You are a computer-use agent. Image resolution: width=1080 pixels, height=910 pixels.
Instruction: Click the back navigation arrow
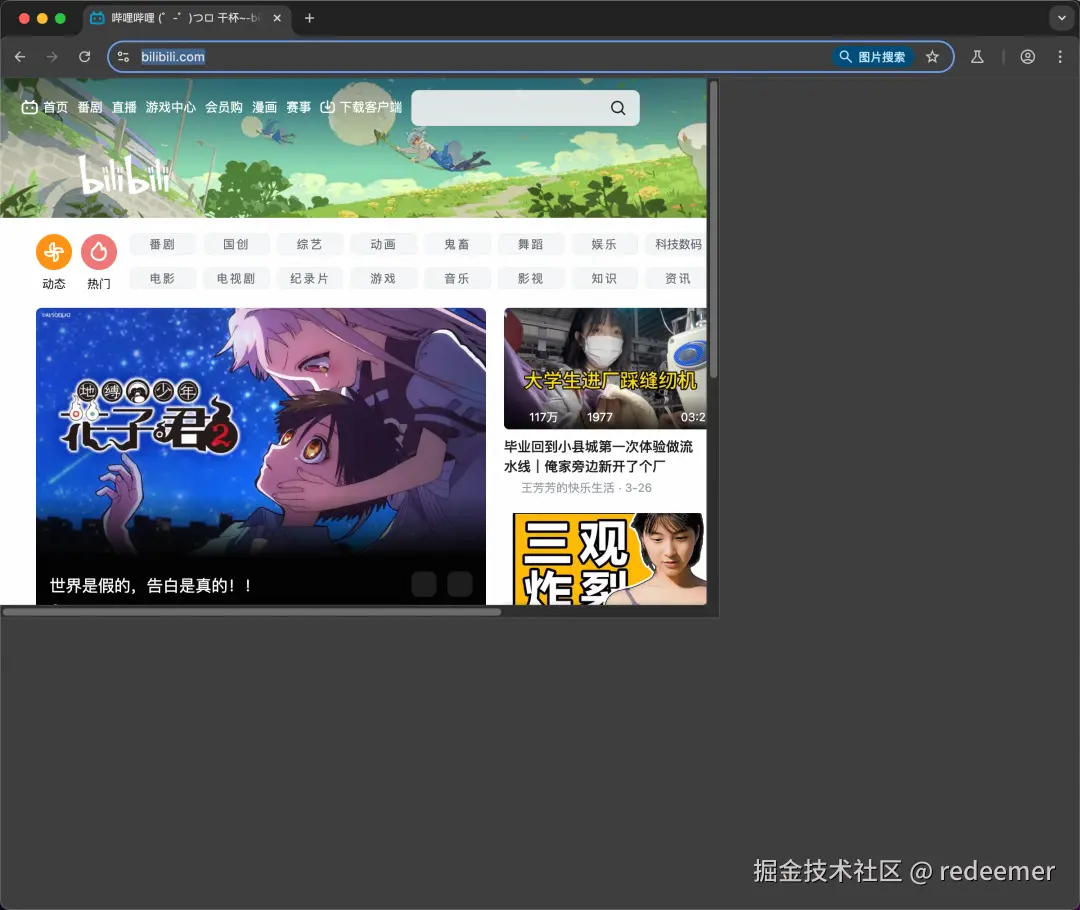tap(20, 57)
